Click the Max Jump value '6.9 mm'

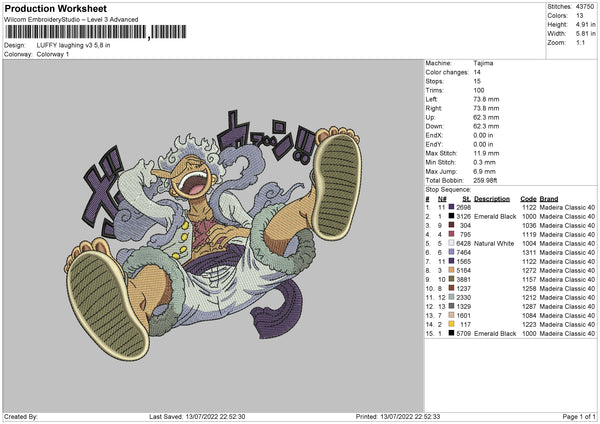pos(484,171)
